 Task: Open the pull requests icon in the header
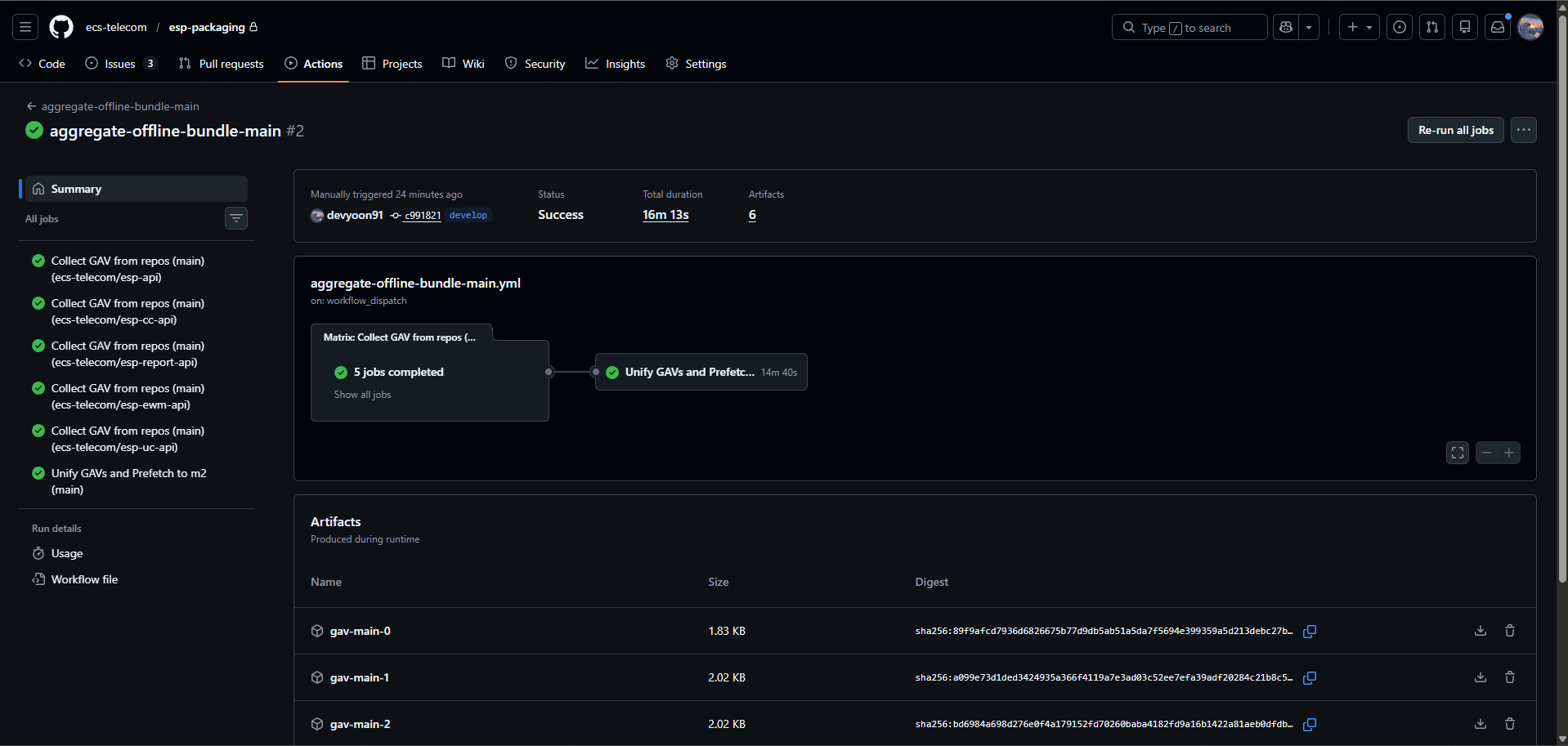pyautogui.click(x=1432, y=27)
